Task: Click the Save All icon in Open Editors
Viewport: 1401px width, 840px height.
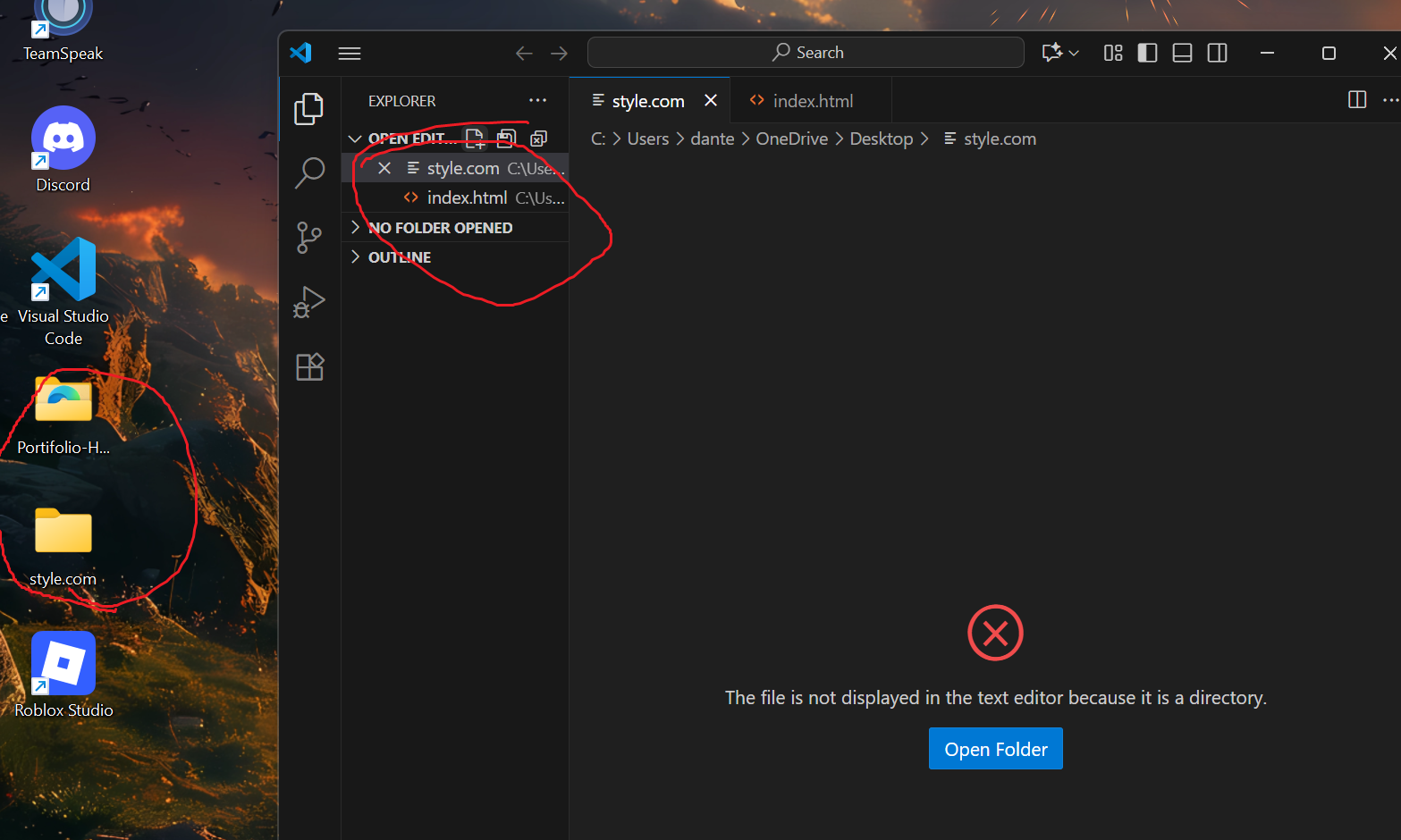Action: pos(506,139)
